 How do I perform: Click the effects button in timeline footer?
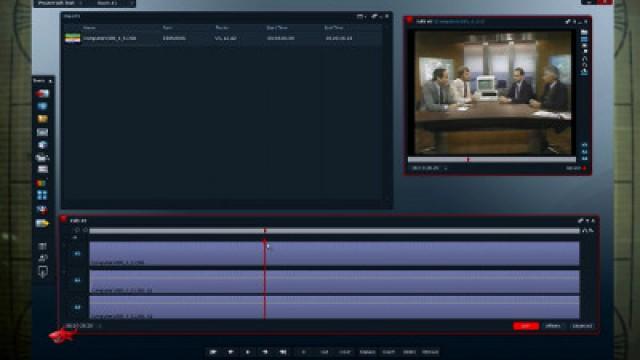(553, 326)
